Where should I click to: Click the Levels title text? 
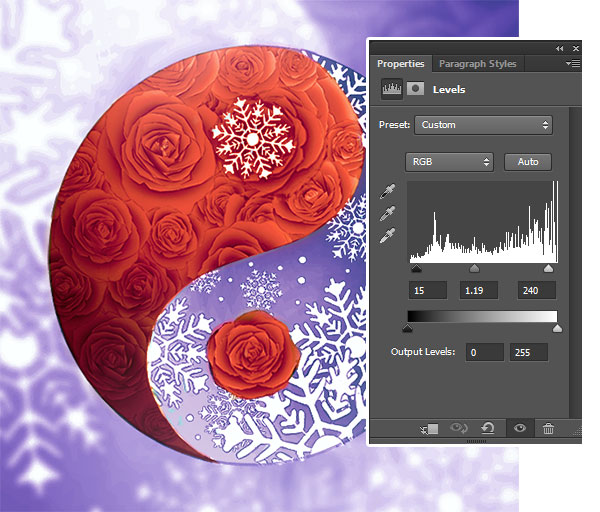point(449,90)
